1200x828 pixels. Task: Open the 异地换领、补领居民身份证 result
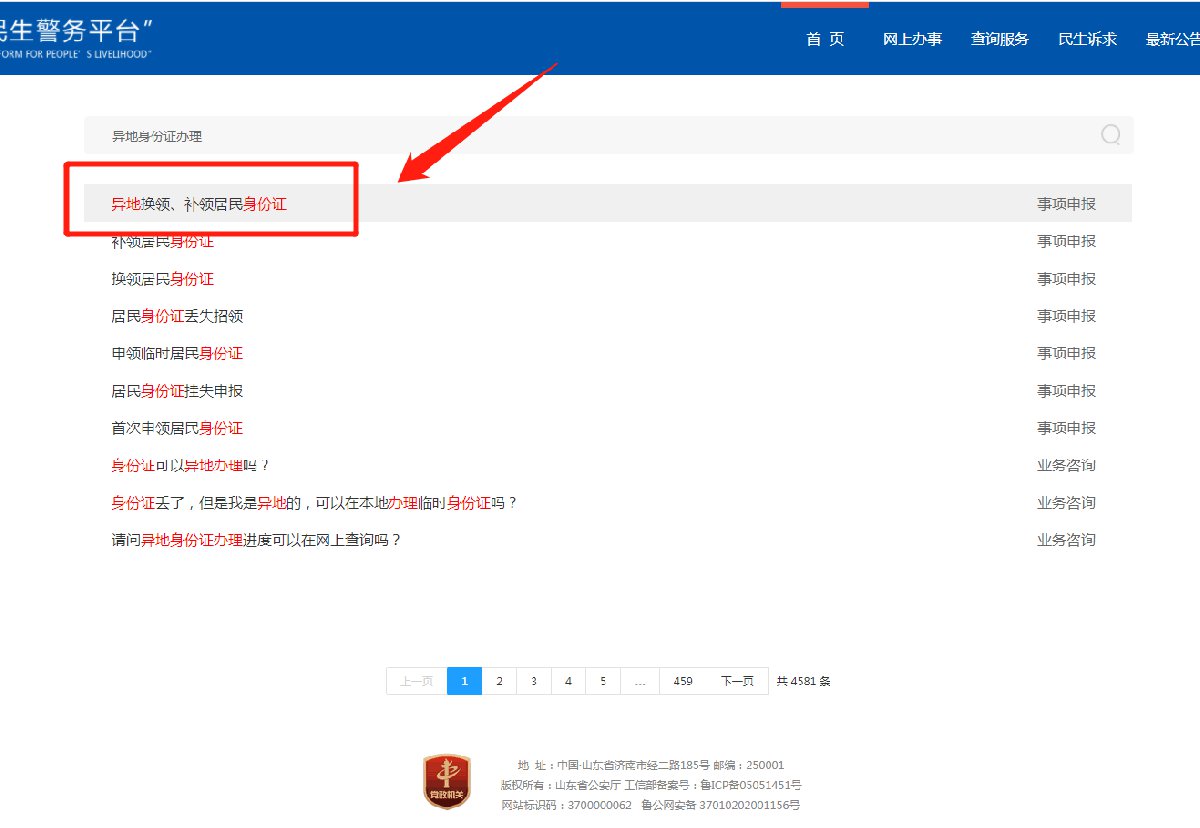pyautogui.click(x=199, y=204)
